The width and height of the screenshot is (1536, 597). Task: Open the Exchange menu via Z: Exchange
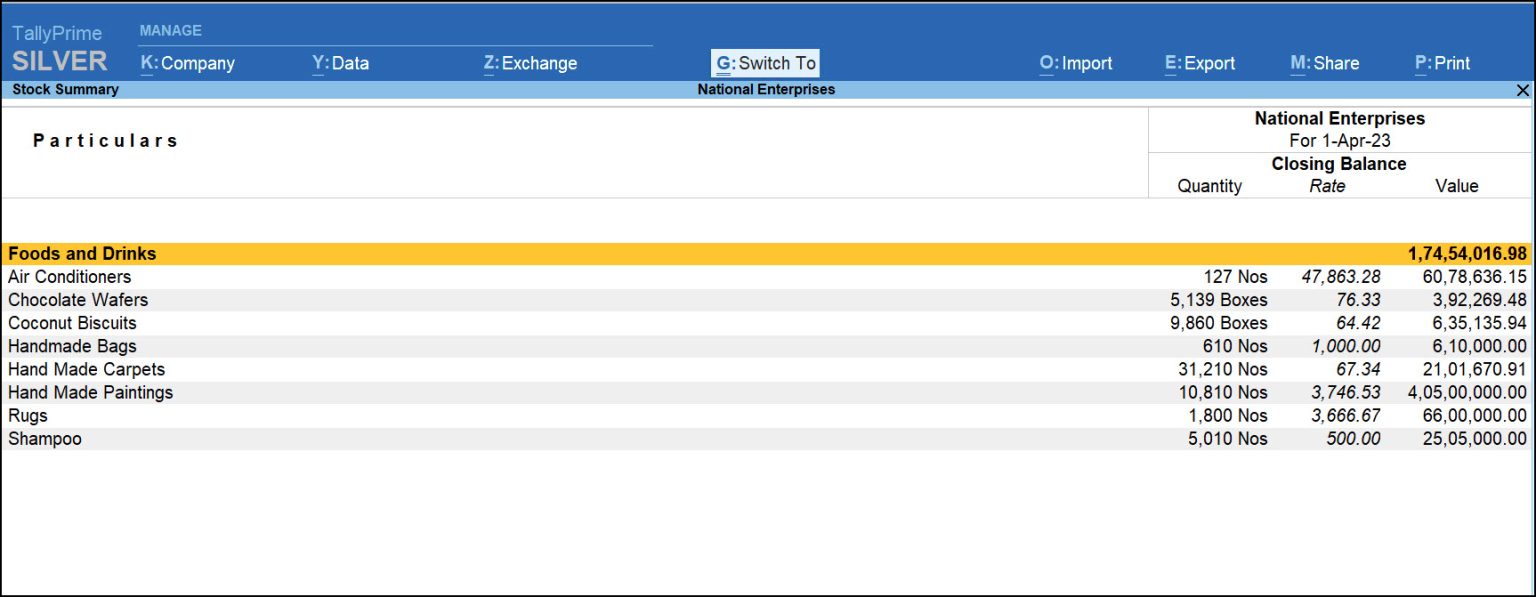[x=532, y=63]
